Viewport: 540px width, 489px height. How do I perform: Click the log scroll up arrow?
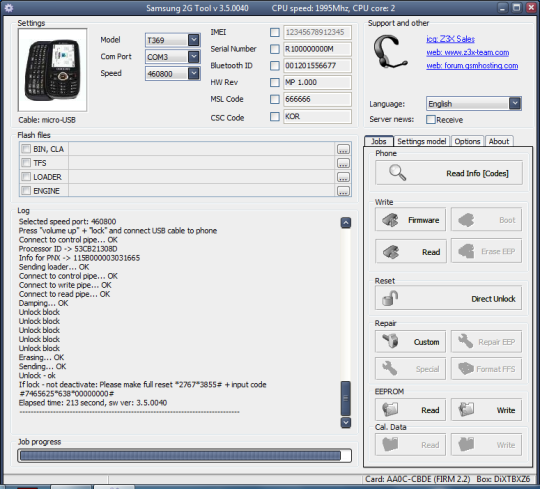point(346,223)
